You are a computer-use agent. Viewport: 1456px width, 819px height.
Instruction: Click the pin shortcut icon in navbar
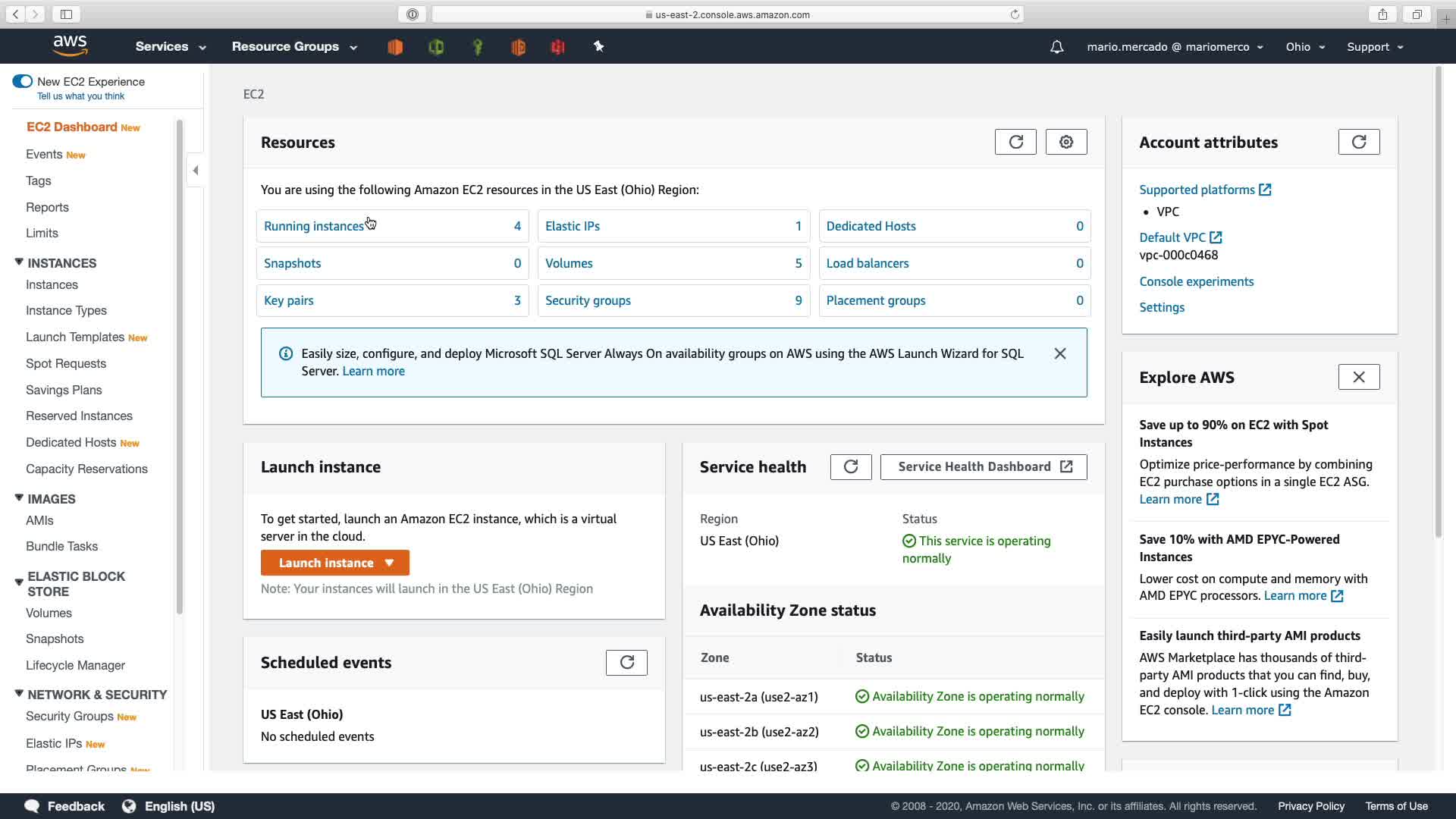(598, 47)
